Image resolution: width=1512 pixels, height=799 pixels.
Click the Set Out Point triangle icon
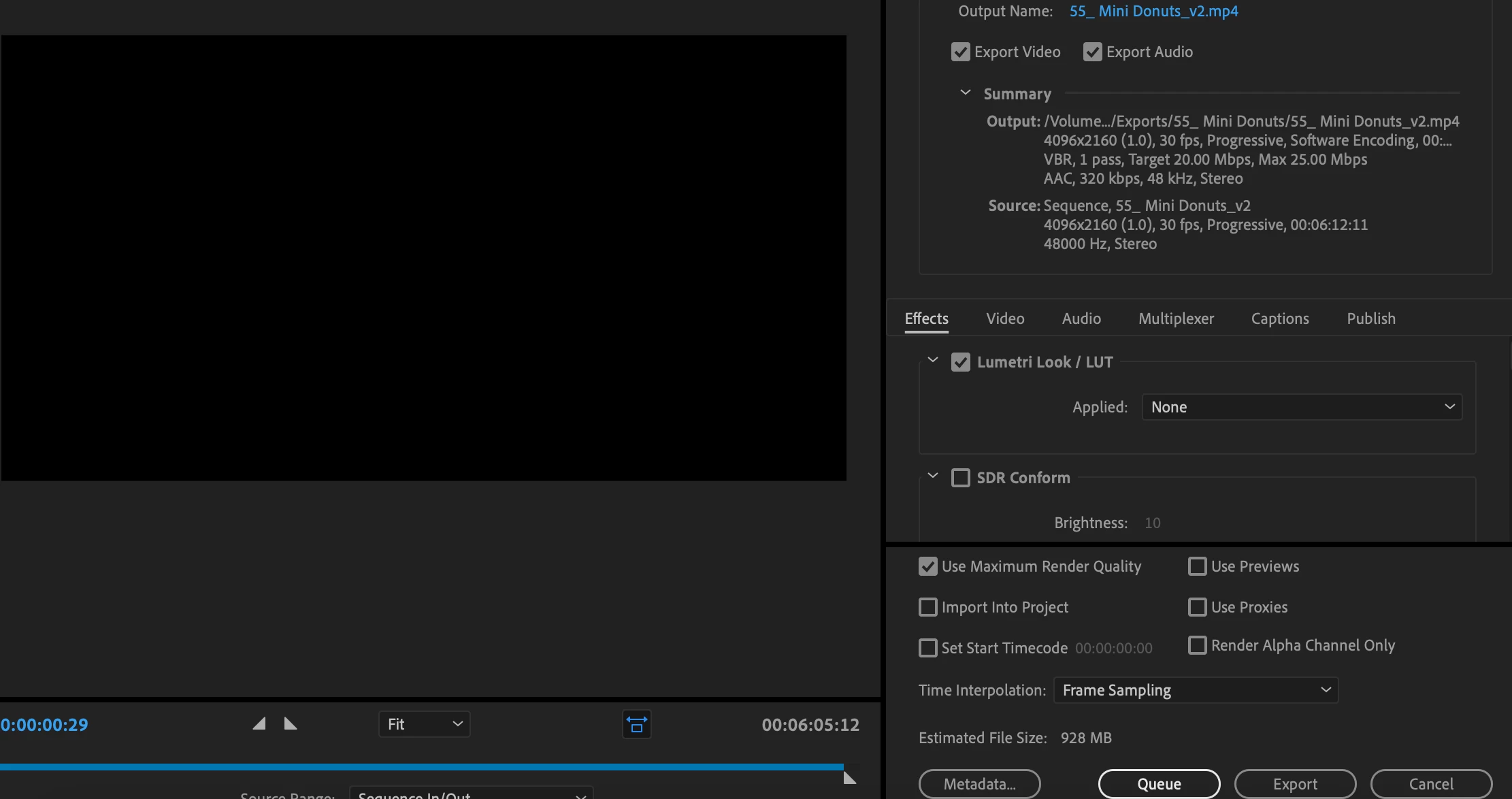coord(291,723)
